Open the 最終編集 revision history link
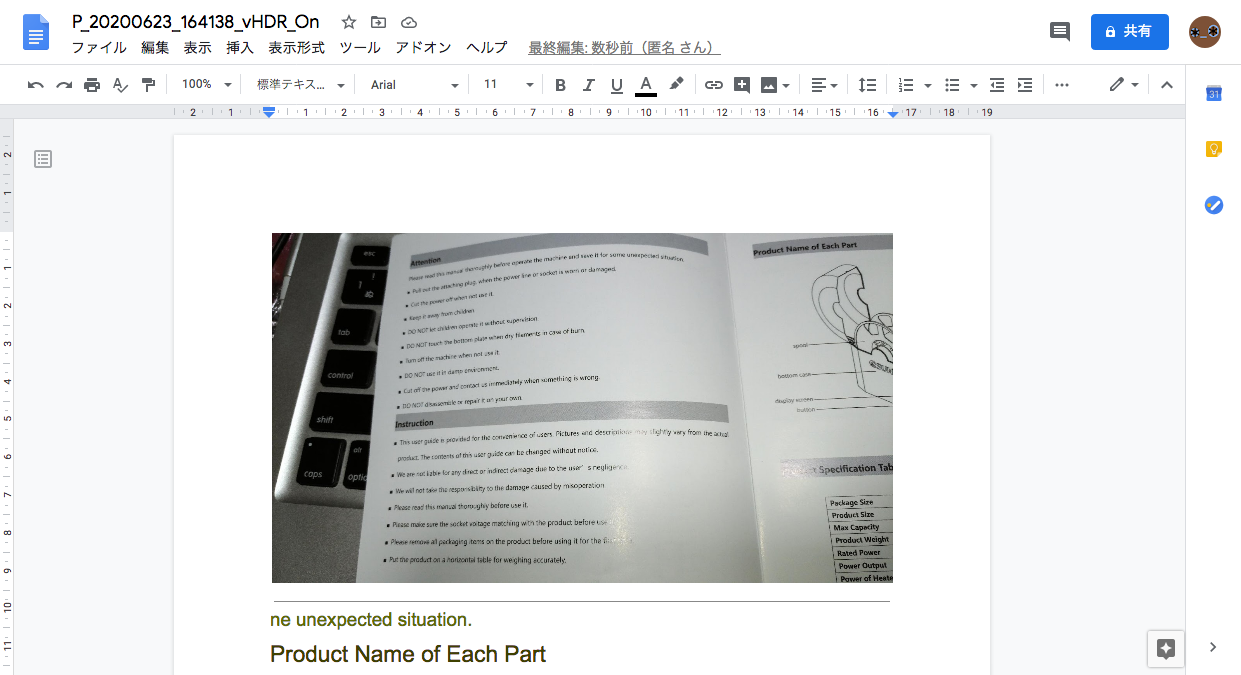This screenshot has height=675, width=1241. pos(624,47)
